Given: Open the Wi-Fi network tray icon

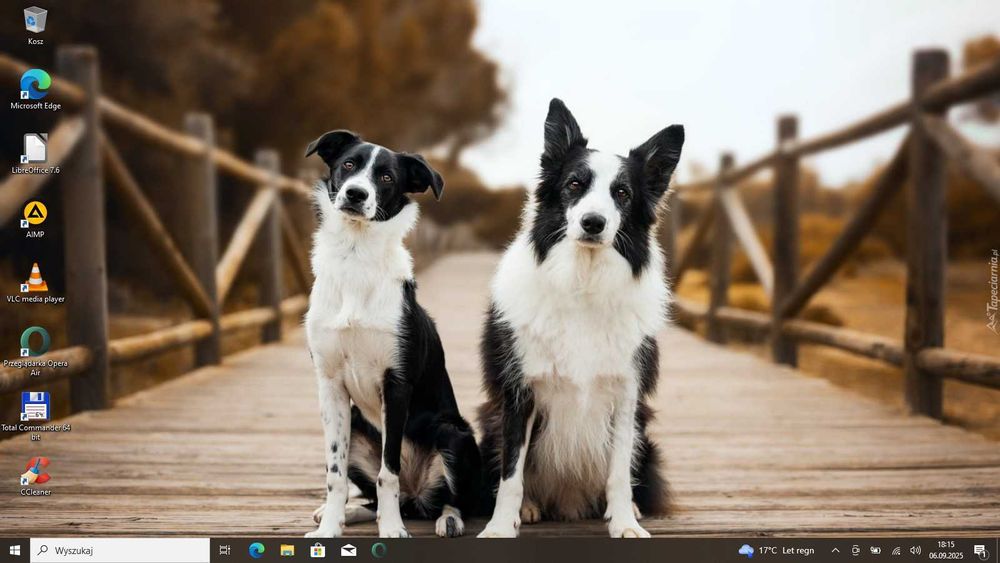Looking at the screenshot, I should point(896,550).
